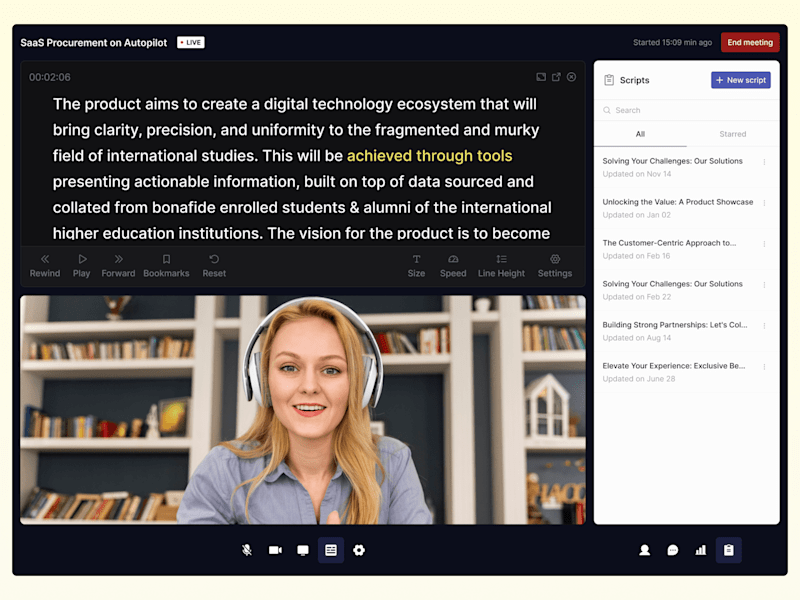Click the New script button
The width and height of the screenshot is (800, 600).
pos(741,80)
